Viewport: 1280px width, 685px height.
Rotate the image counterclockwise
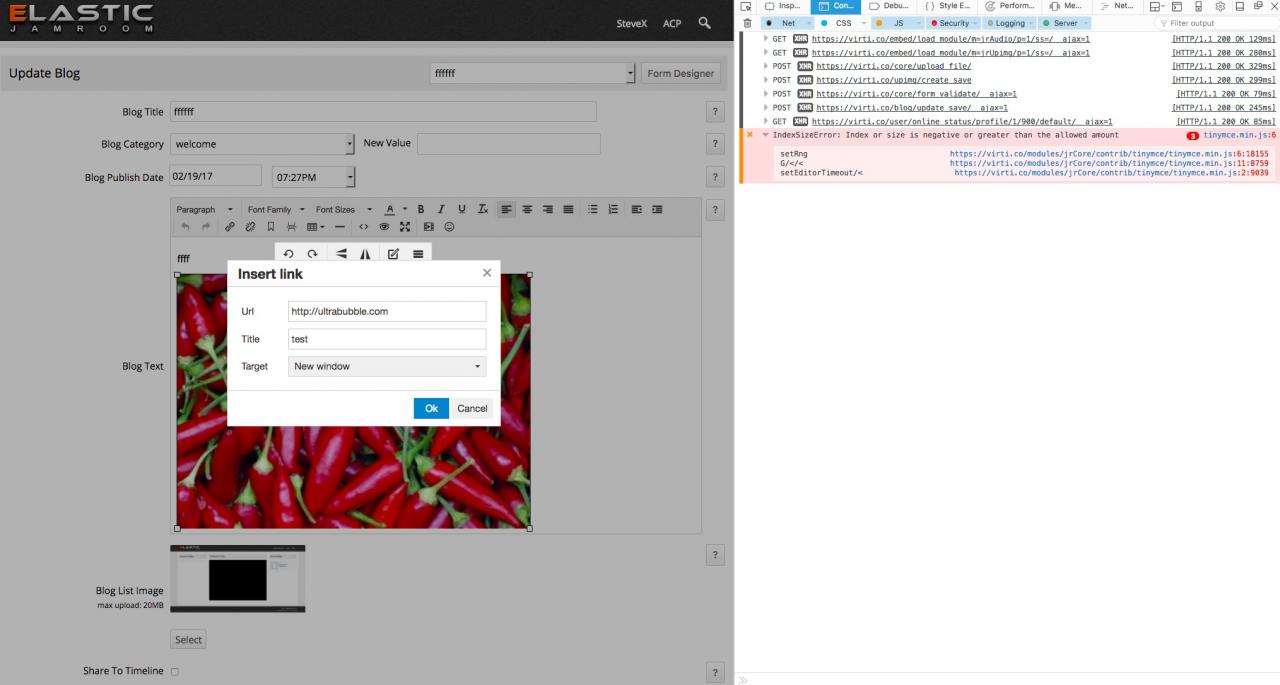tap(288, 254)
